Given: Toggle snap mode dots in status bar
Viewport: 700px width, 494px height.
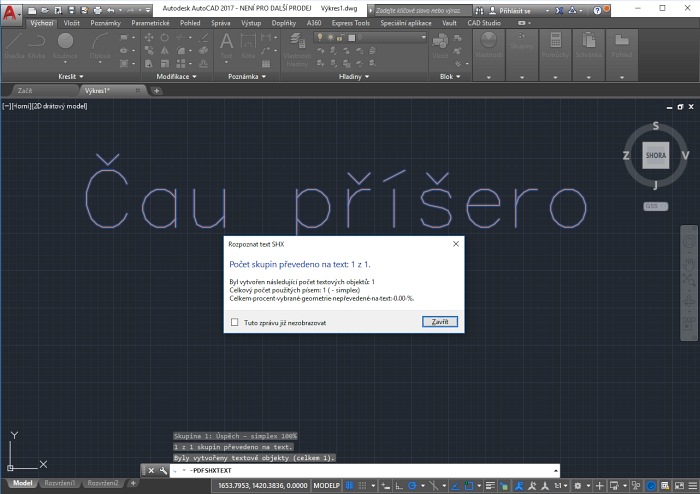Looking at the screenshot, I should click(x=362, y=486).
